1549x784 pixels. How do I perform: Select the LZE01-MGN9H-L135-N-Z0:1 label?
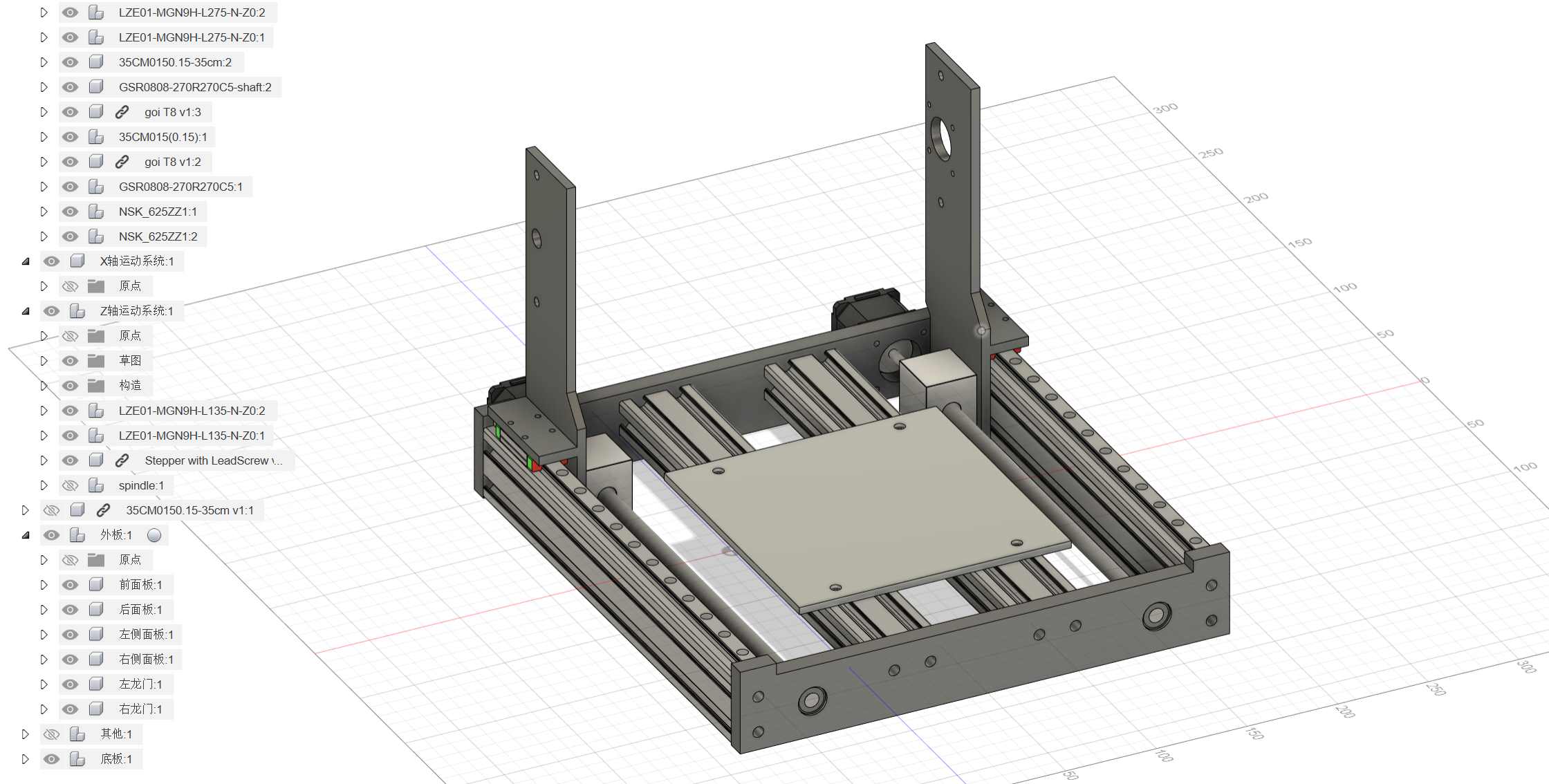click(x=192, y=436)
